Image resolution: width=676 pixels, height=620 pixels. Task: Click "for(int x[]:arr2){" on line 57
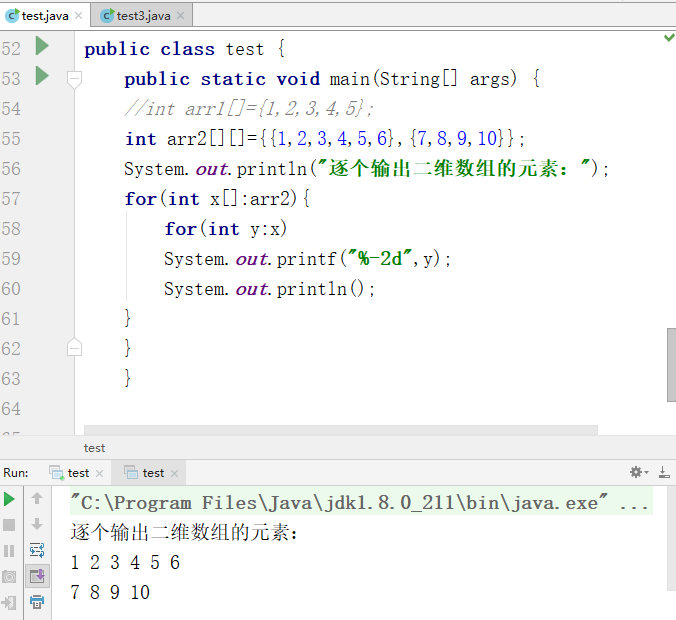click(217, 199)
